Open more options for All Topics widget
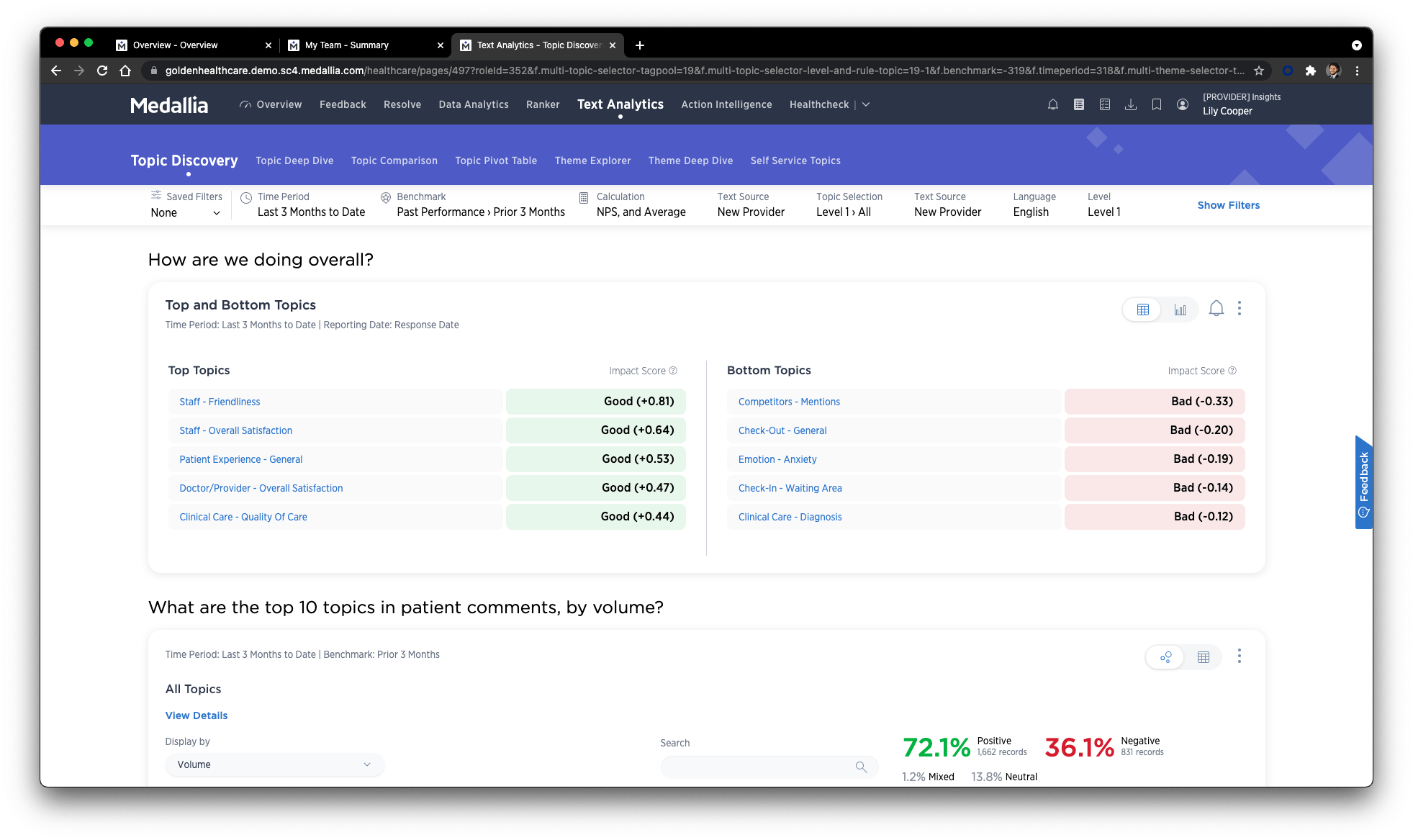 click(1239, 656)
